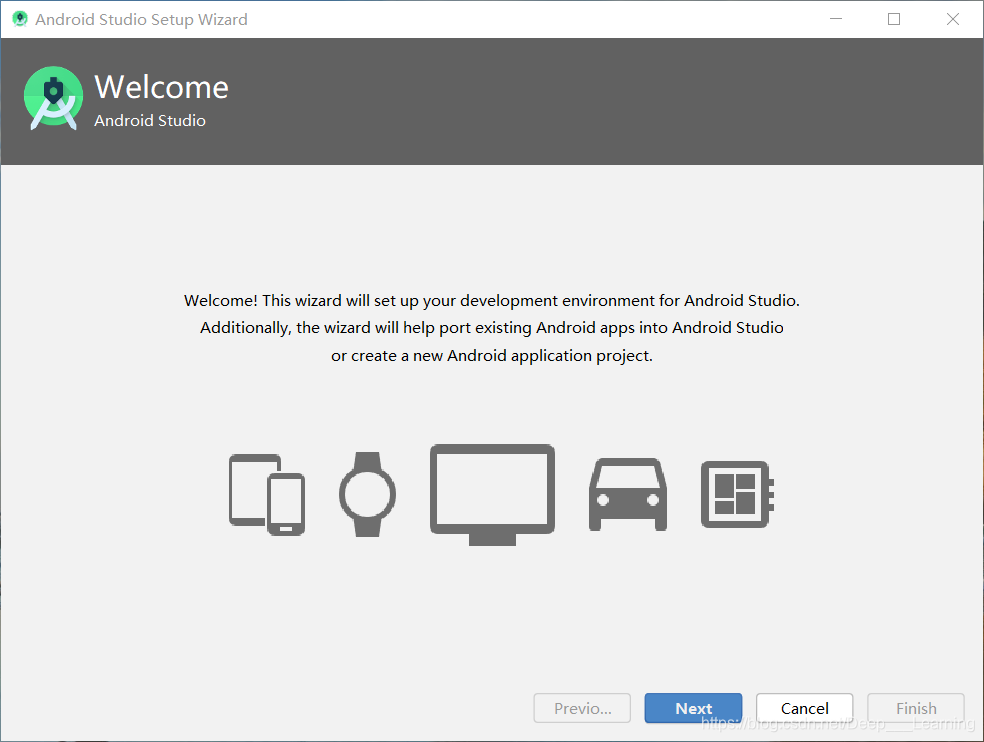Click the Next button
The width and height of the screenshot is (984, 742).
[693, 708]
